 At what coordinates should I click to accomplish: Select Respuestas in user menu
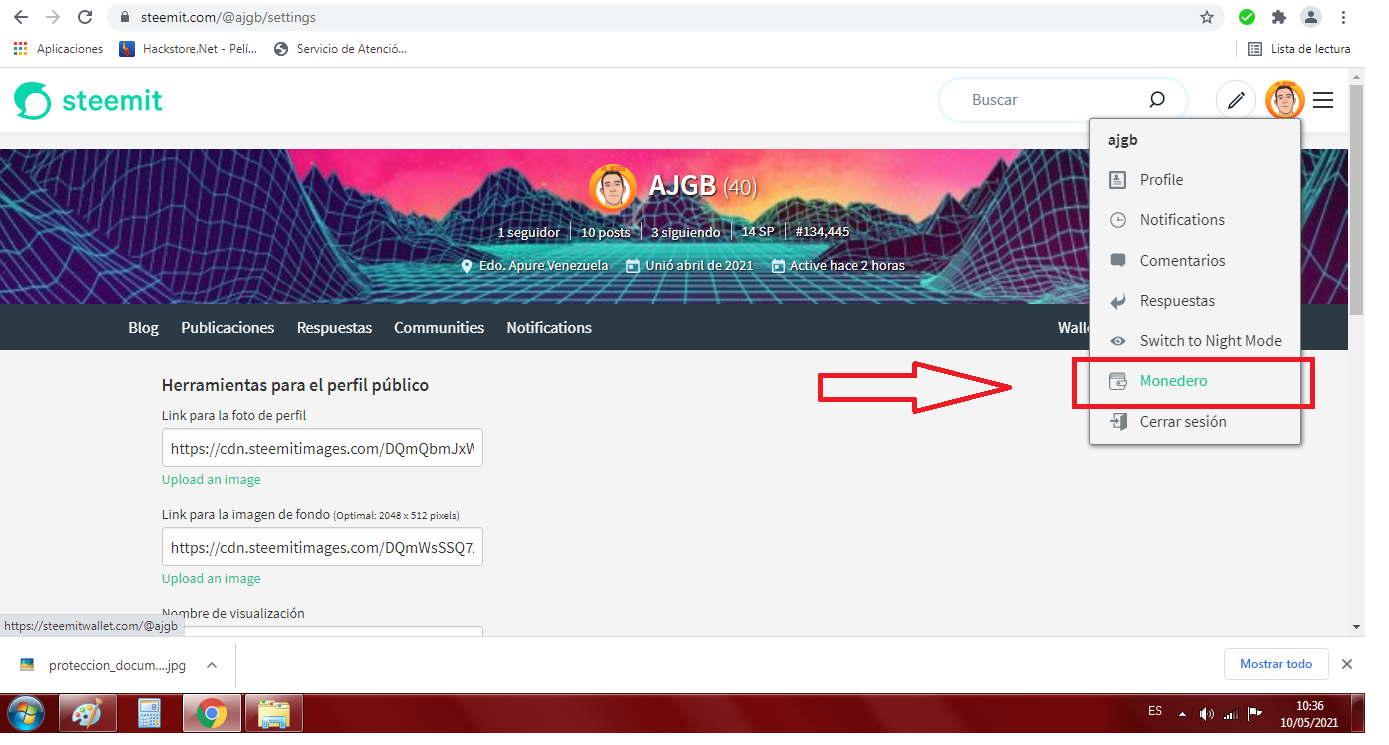click(1195, 301)
